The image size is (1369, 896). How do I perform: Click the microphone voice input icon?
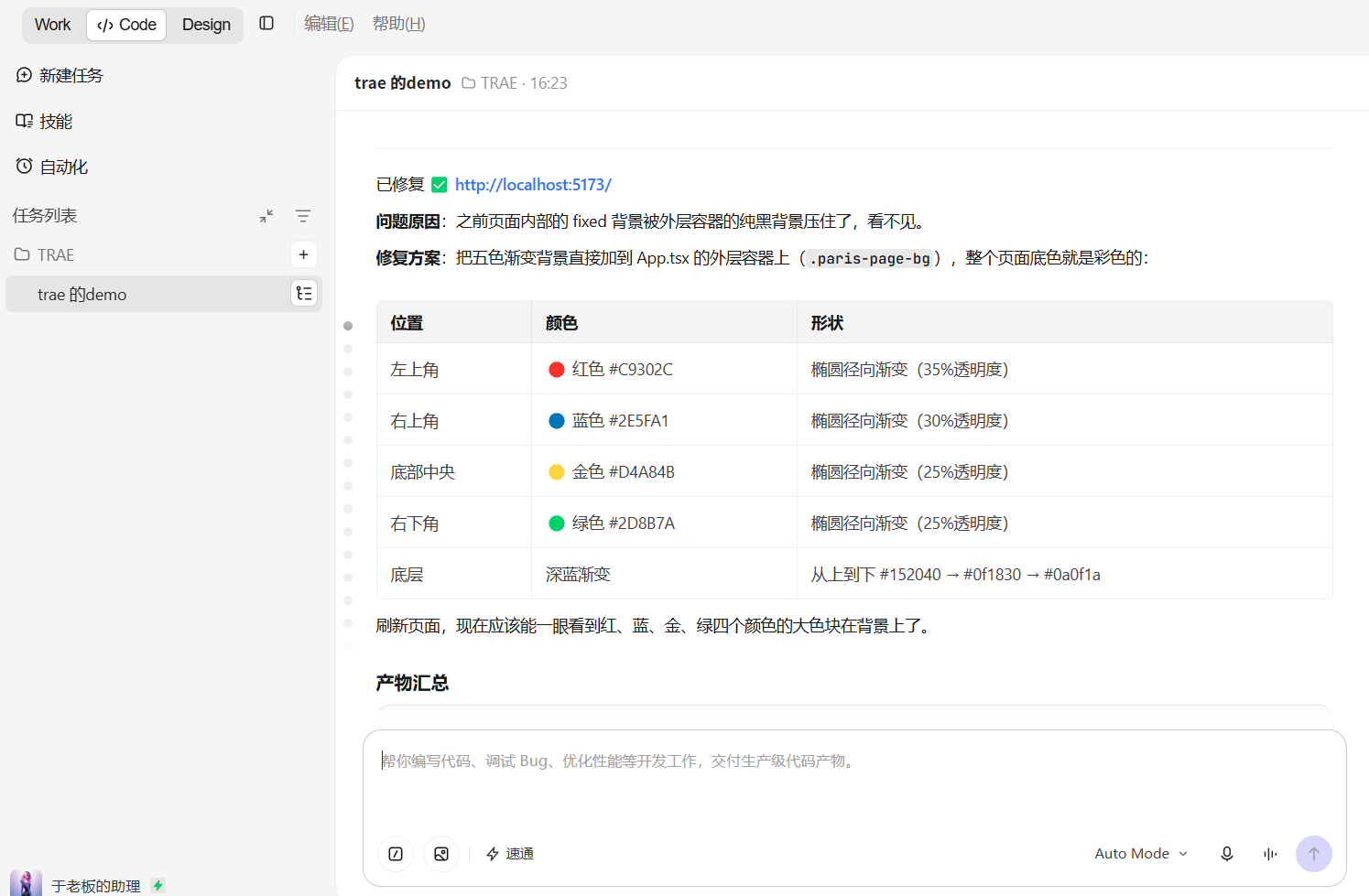click(1227, 854)
